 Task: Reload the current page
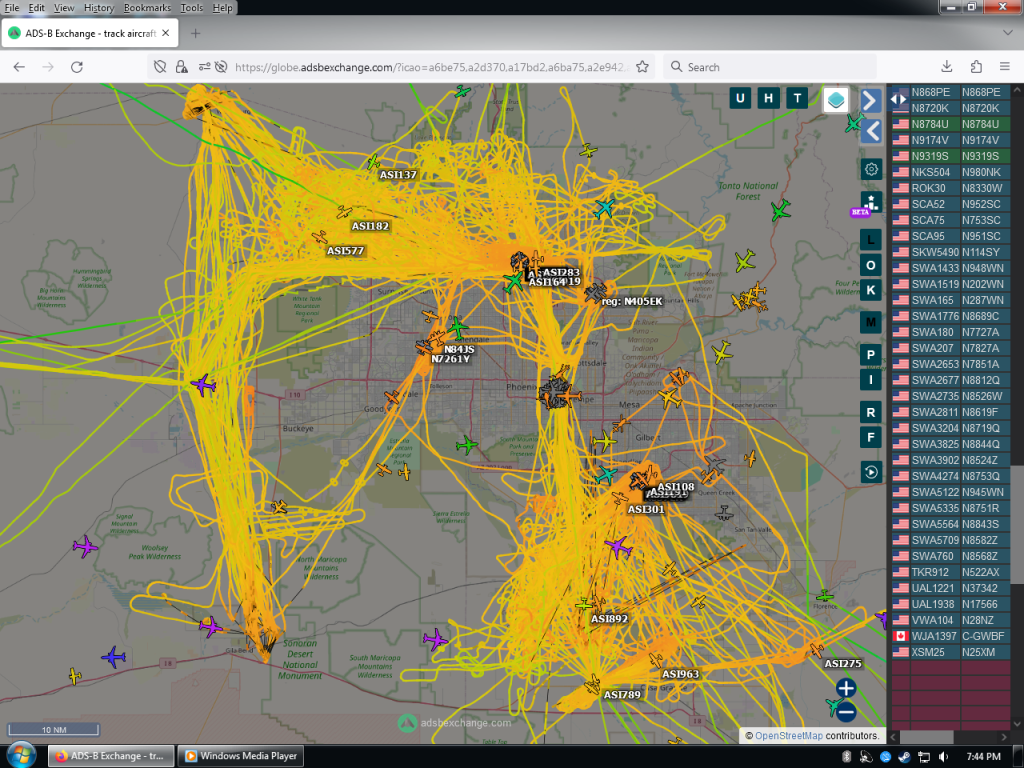tap(76, 67)
